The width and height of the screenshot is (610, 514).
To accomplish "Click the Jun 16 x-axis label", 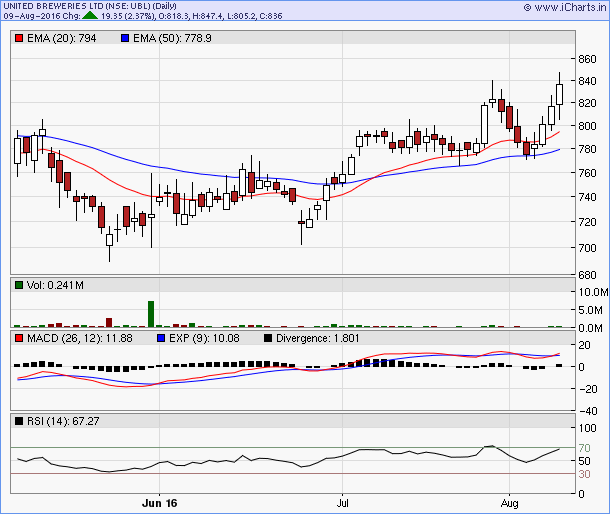I will (x=160, y=503).
